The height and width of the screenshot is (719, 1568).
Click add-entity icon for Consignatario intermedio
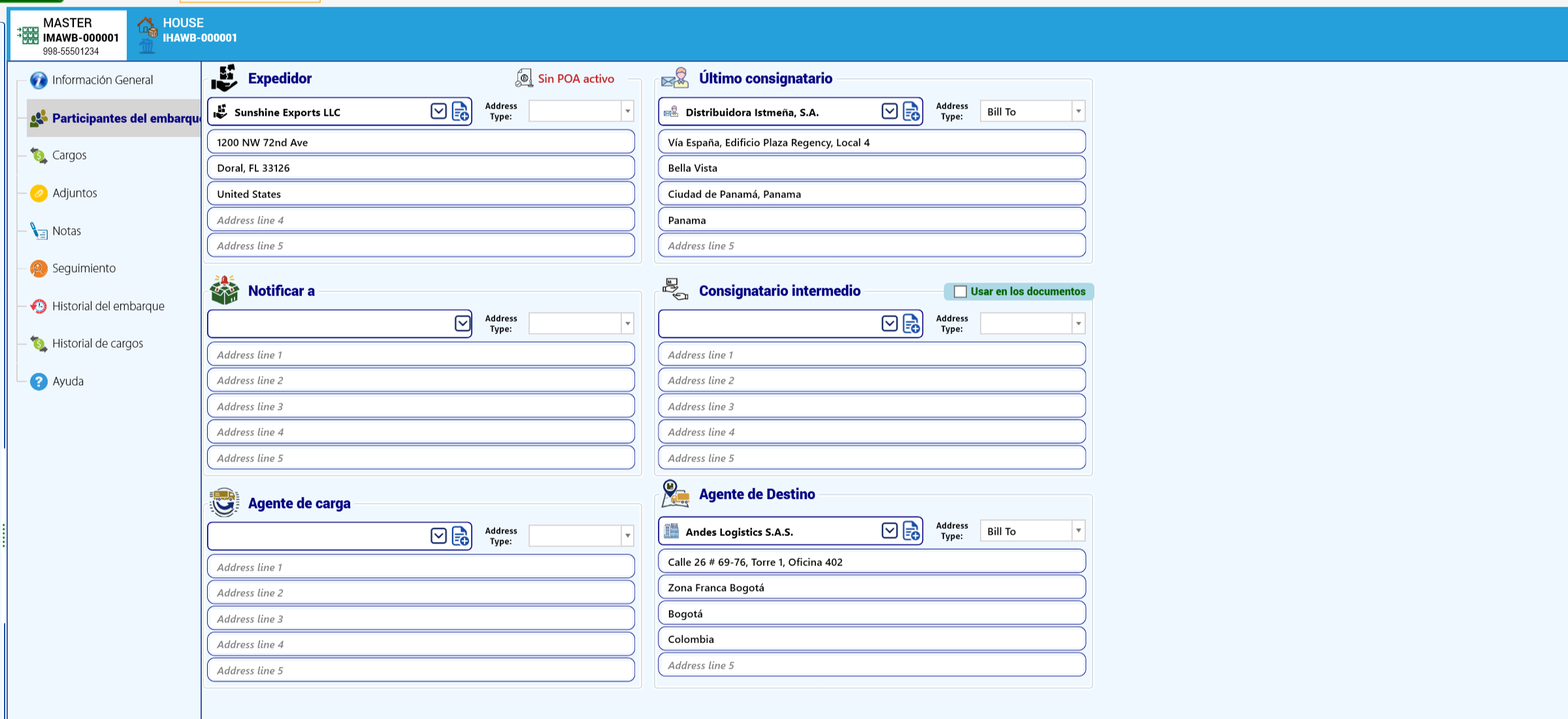coord(911,324)
